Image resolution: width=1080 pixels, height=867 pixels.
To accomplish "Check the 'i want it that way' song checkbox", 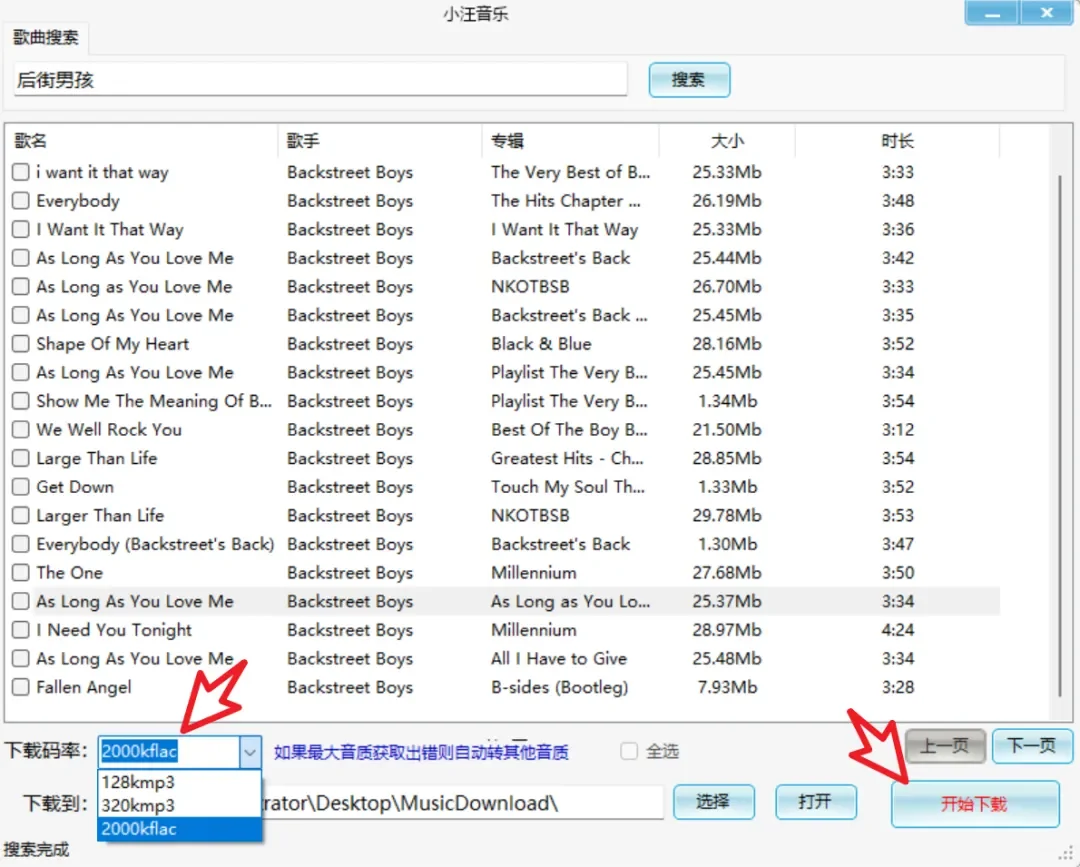I will [x=21, y=171].
